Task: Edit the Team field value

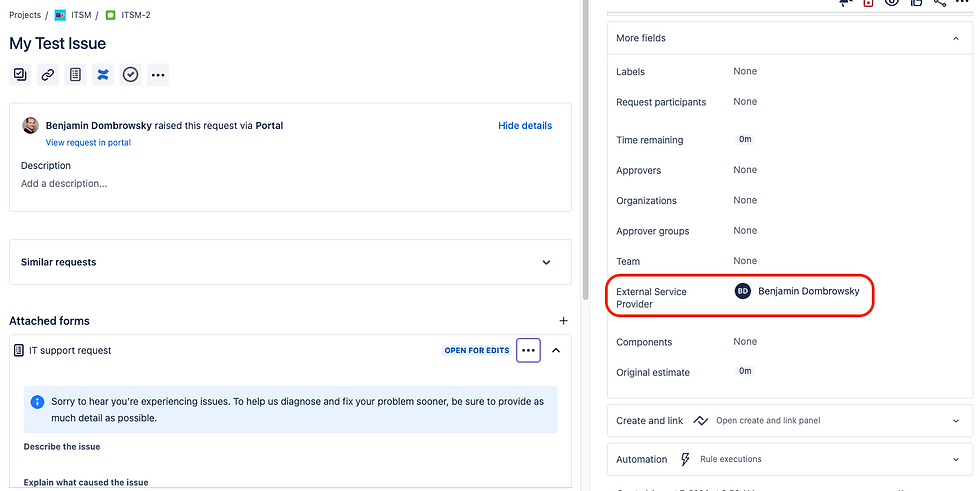Action: 745,260
